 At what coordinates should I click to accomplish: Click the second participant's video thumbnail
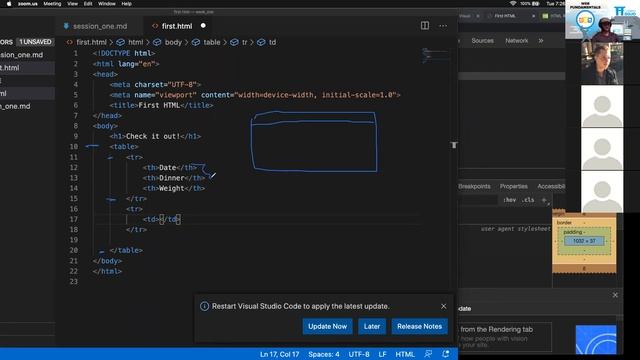pos(602,63)
